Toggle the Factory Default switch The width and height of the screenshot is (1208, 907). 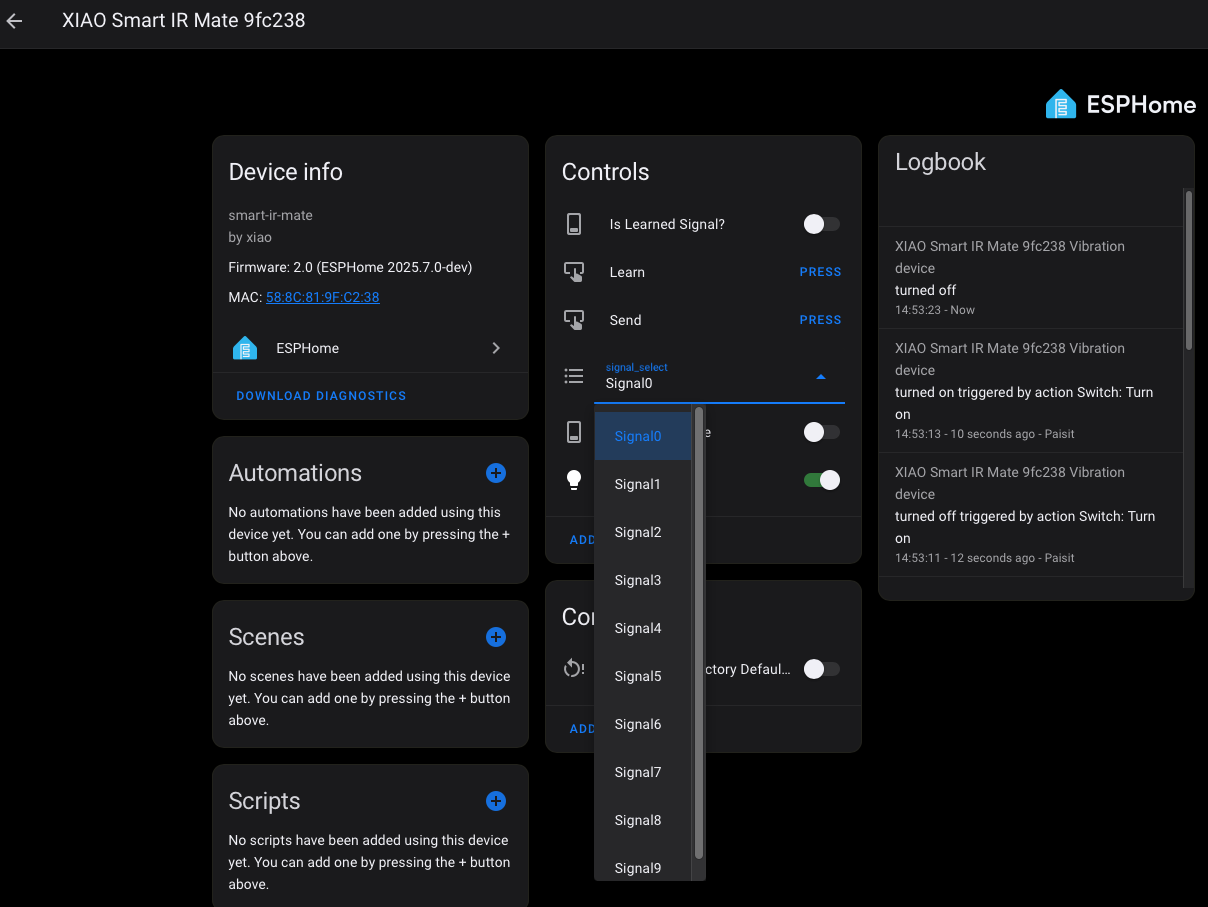click(x=822, y=669)
